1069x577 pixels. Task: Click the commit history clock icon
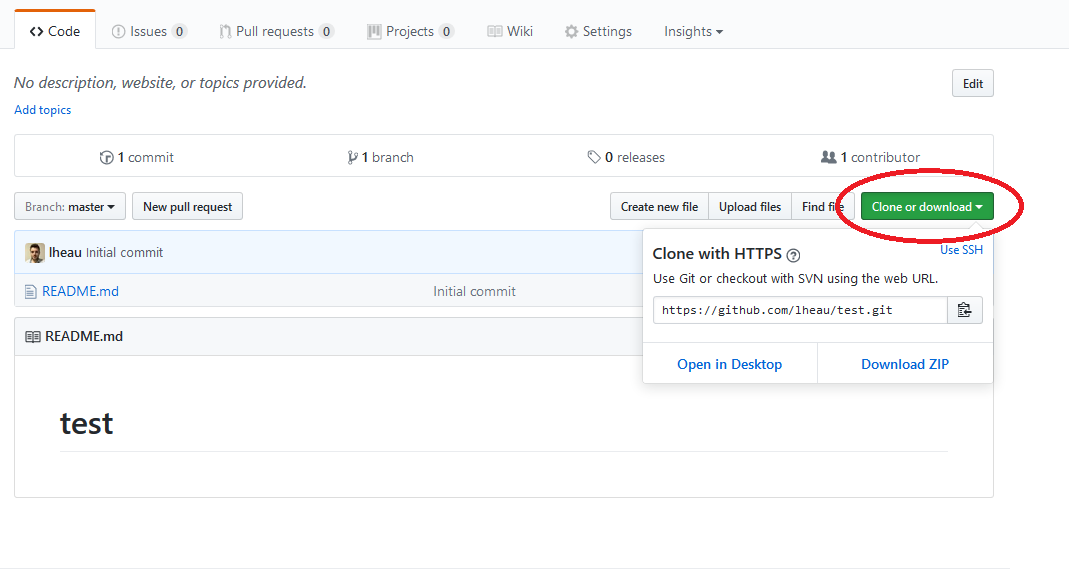(107, 158)
